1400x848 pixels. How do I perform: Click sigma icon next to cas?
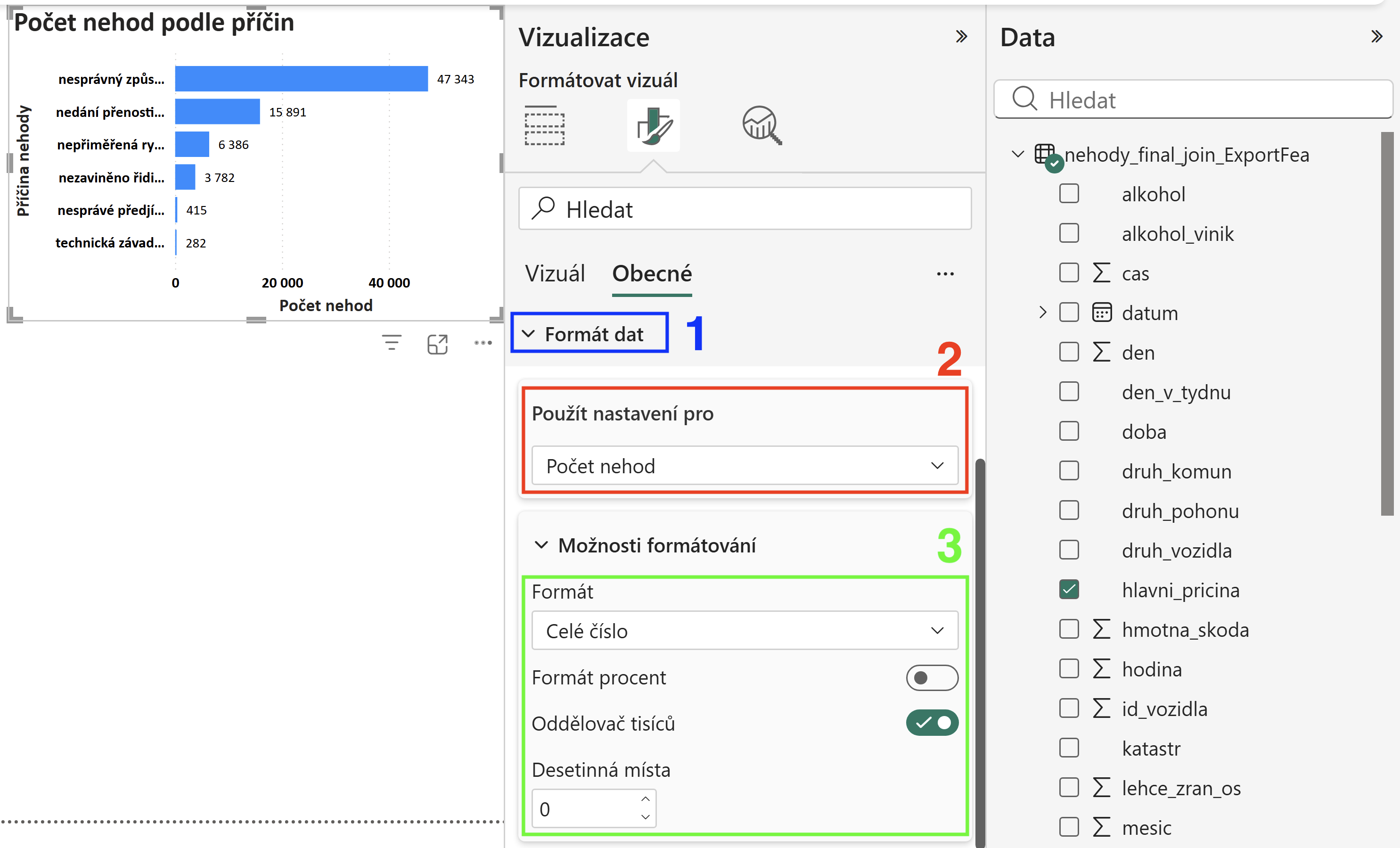click(x=1101, y=273)
